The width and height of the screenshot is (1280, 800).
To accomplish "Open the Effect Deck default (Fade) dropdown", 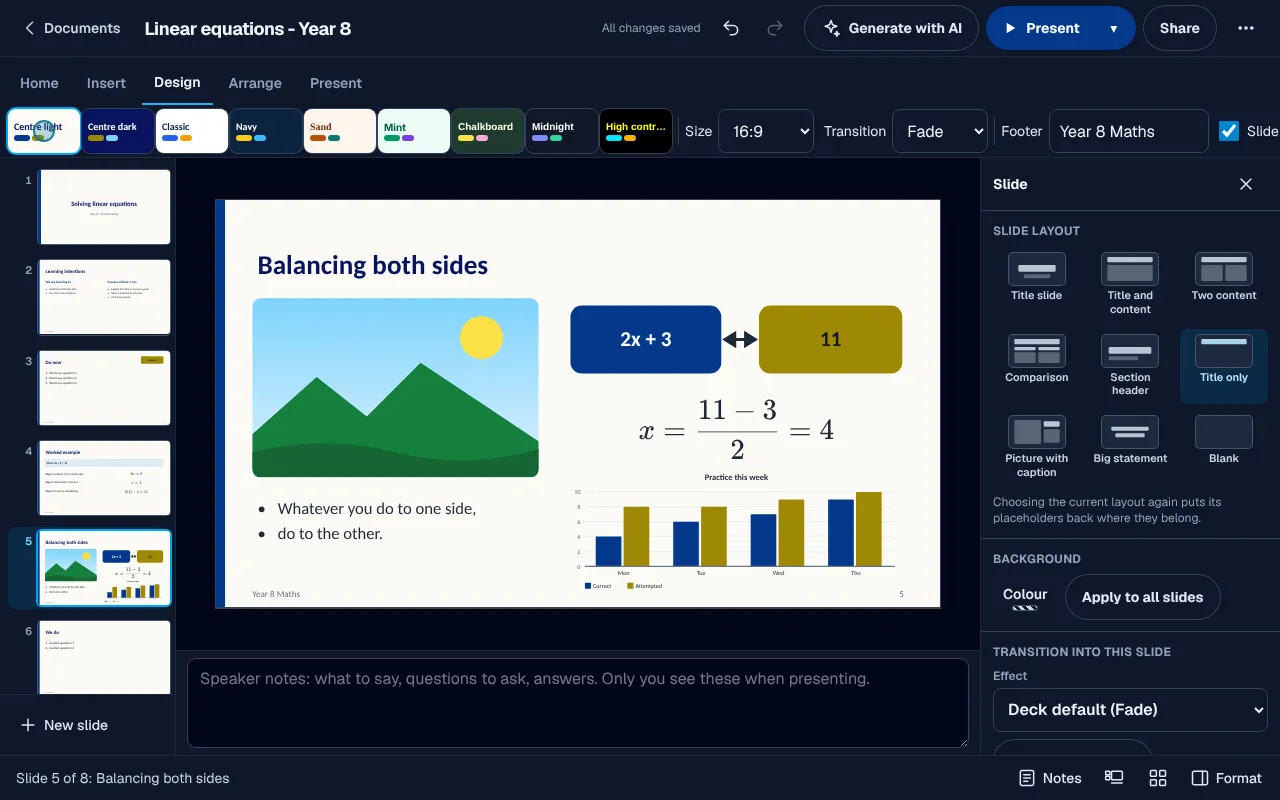I will (x=1130, y=710).
